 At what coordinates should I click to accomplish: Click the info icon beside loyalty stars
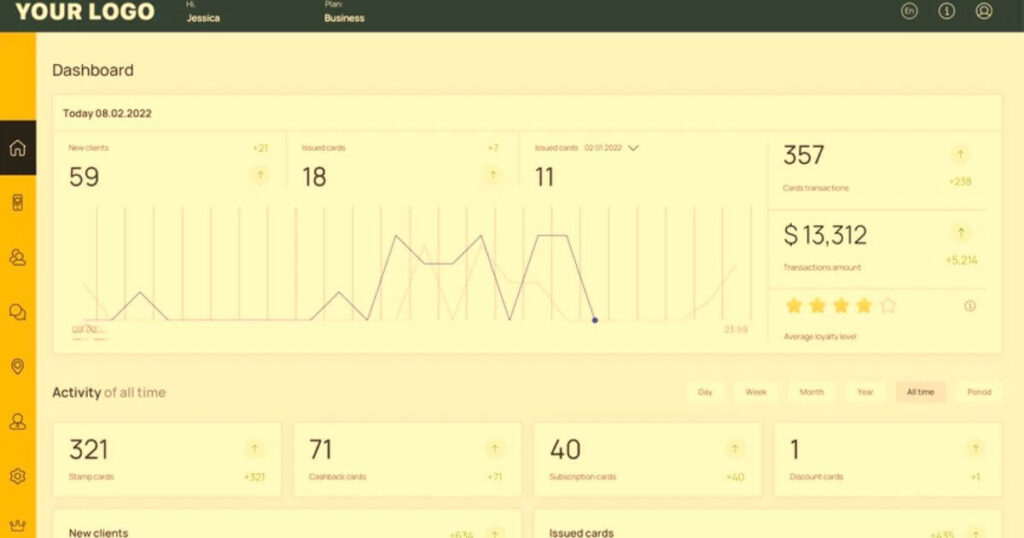tap(970, 306)
